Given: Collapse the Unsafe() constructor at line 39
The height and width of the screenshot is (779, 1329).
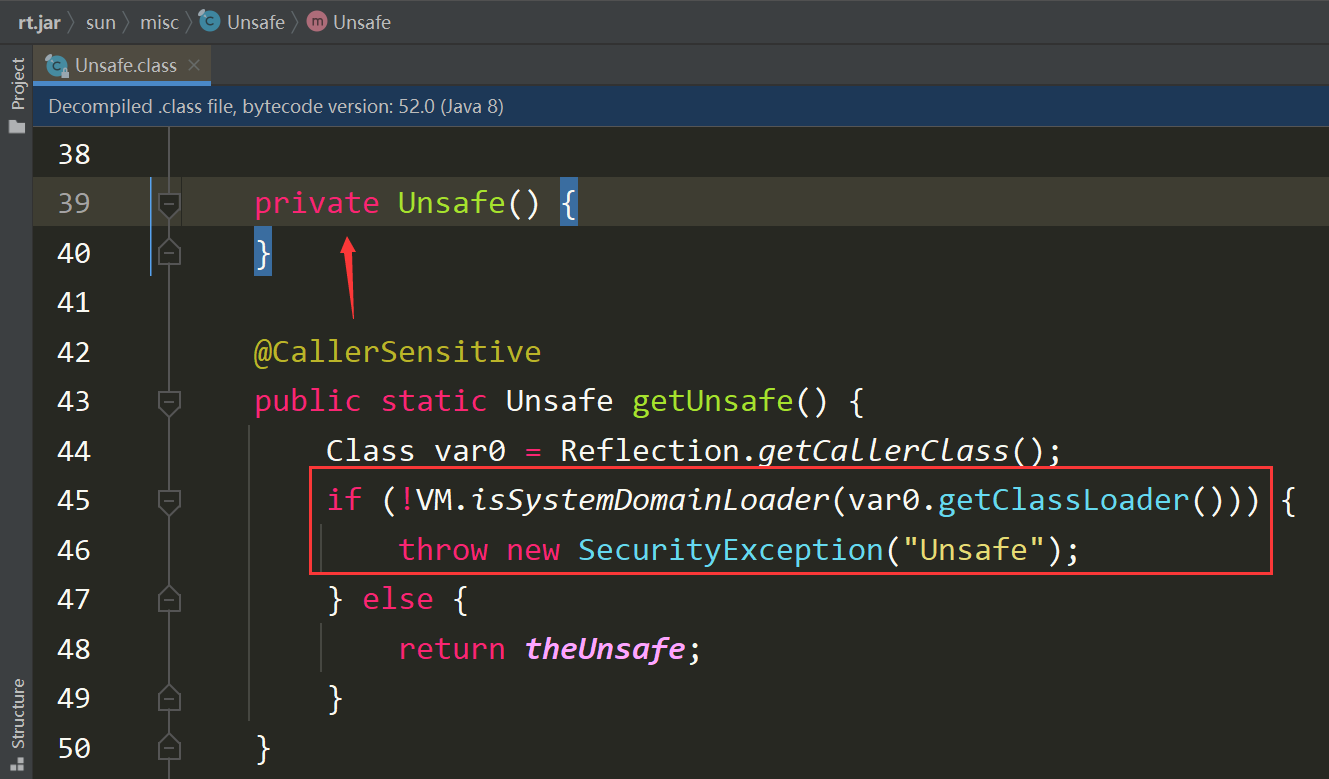Looking at the screenshot, I should point(169,204).
